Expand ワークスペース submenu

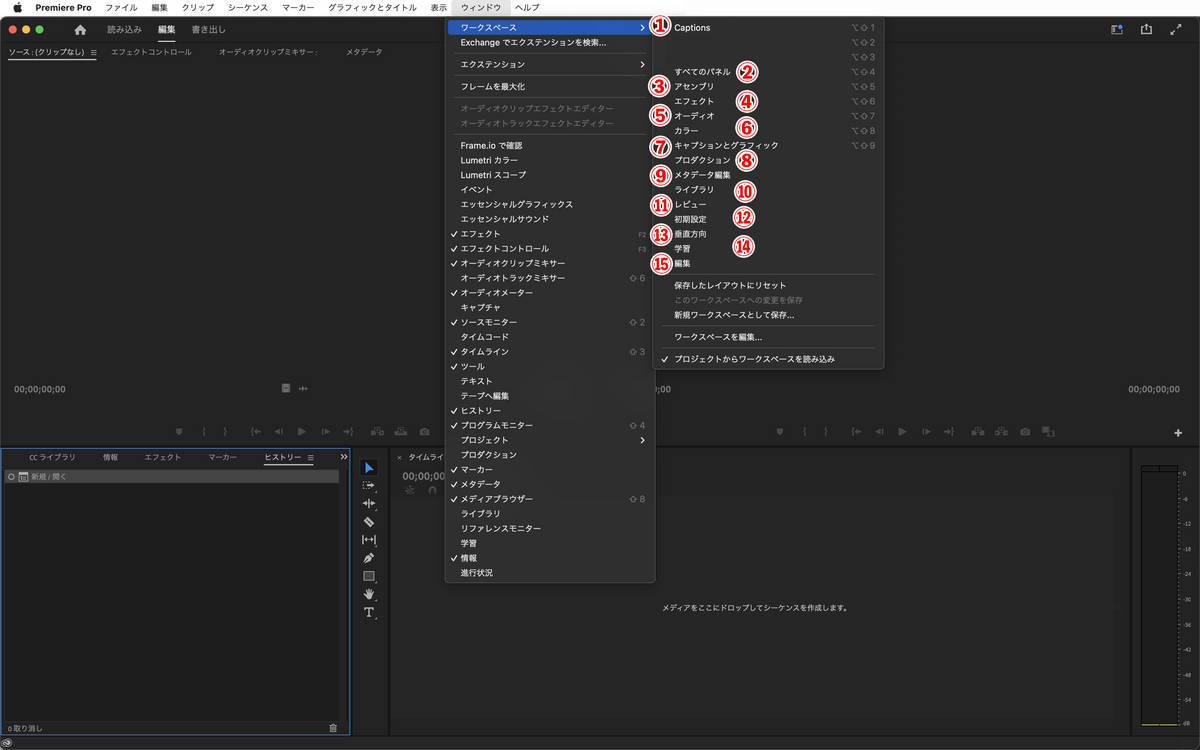coord(548,27)
